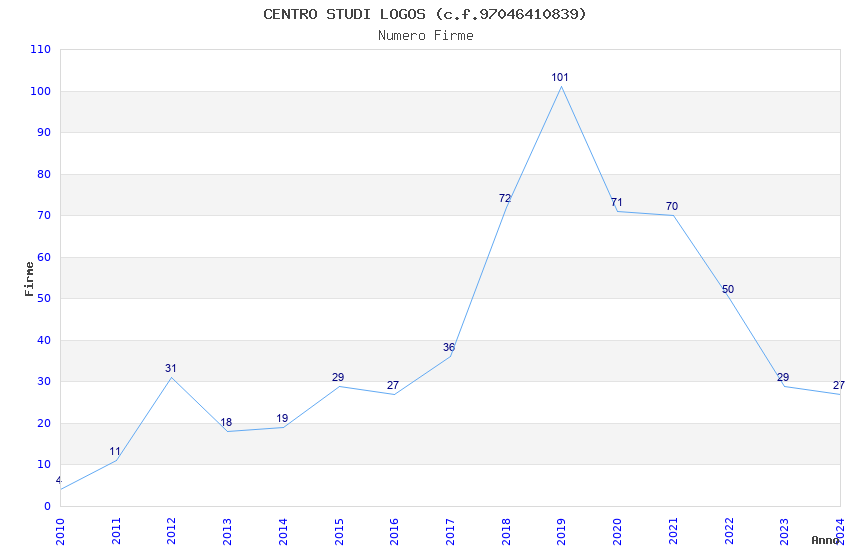Click the y-axis value 40

tap(44, 340)
